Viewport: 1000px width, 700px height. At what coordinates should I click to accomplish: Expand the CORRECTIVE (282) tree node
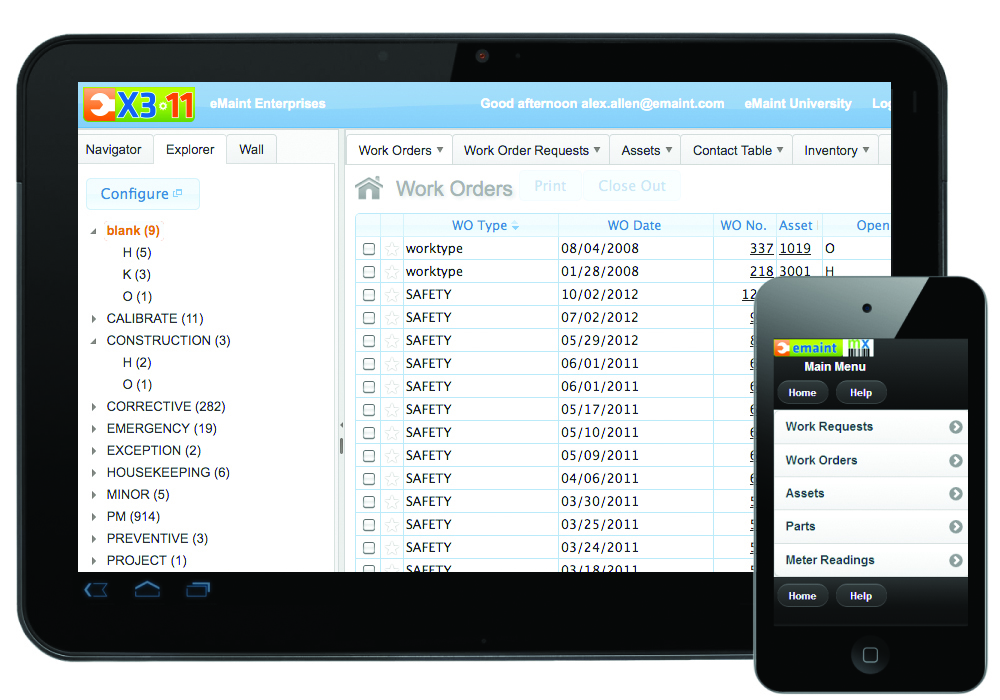(x=94, y=407)
